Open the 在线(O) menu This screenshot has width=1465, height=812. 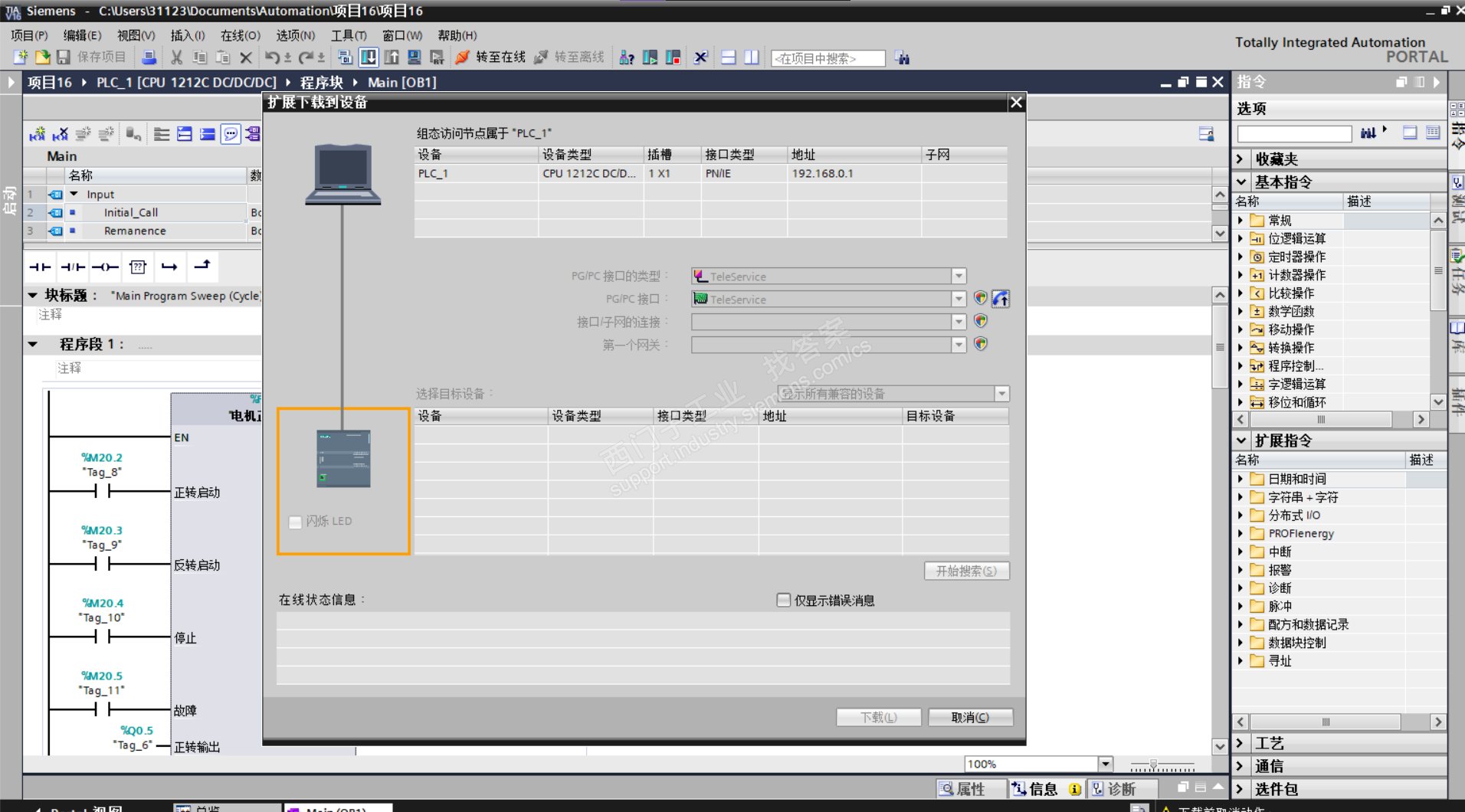pyautogui.click(x=240, y=35)
